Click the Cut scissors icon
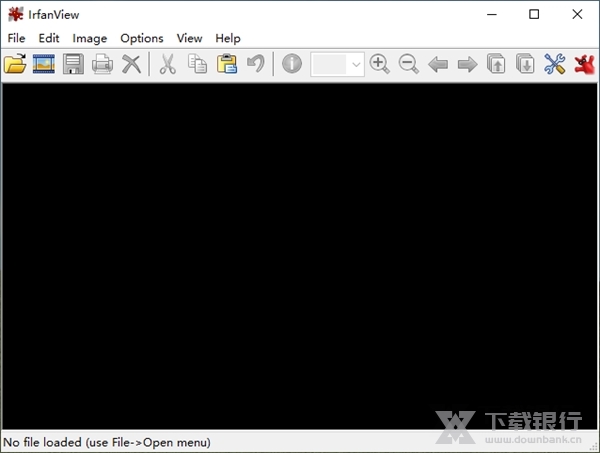Screen dimensions: 600x453 tap(168, 65)
